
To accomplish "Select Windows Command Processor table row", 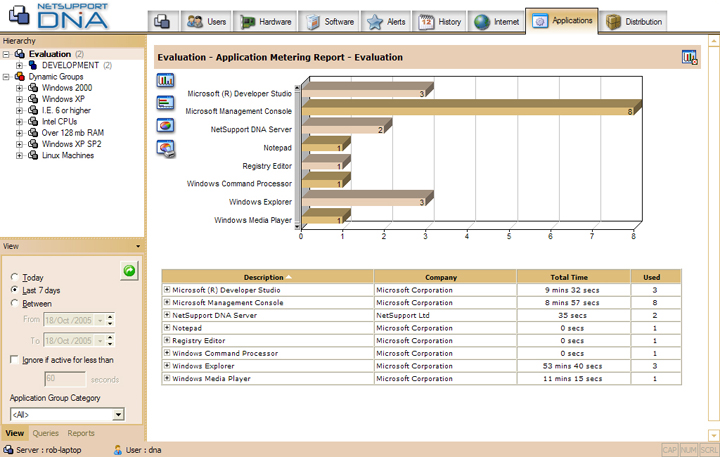I will click(421, 353).
